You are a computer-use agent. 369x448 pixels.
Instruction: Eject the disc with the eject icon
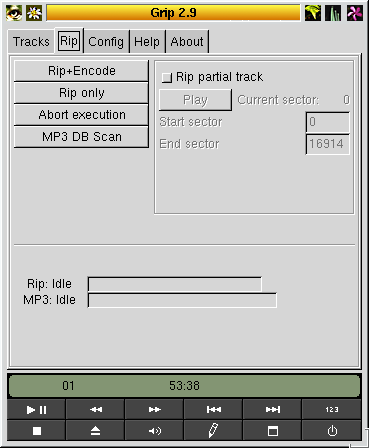(x=96, y=431)
